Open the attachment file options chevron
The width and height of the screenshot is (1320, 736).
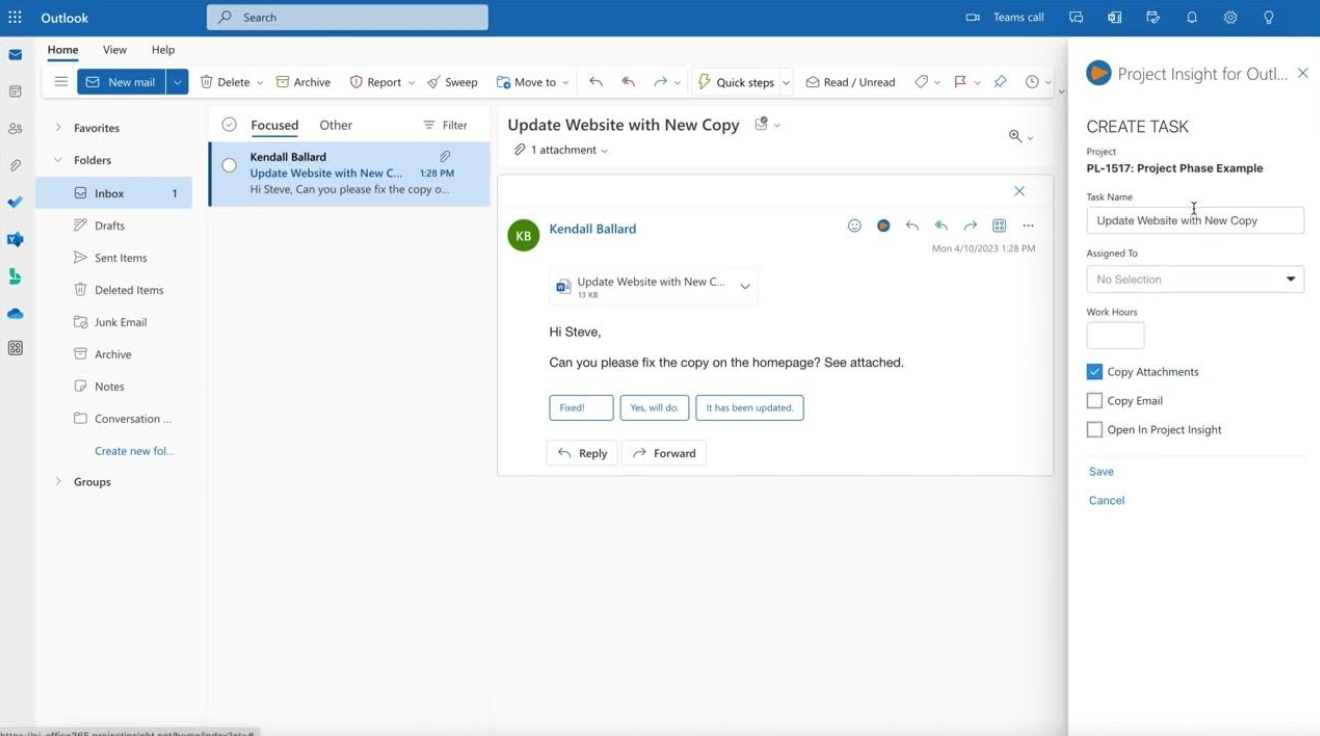(745, 287)
